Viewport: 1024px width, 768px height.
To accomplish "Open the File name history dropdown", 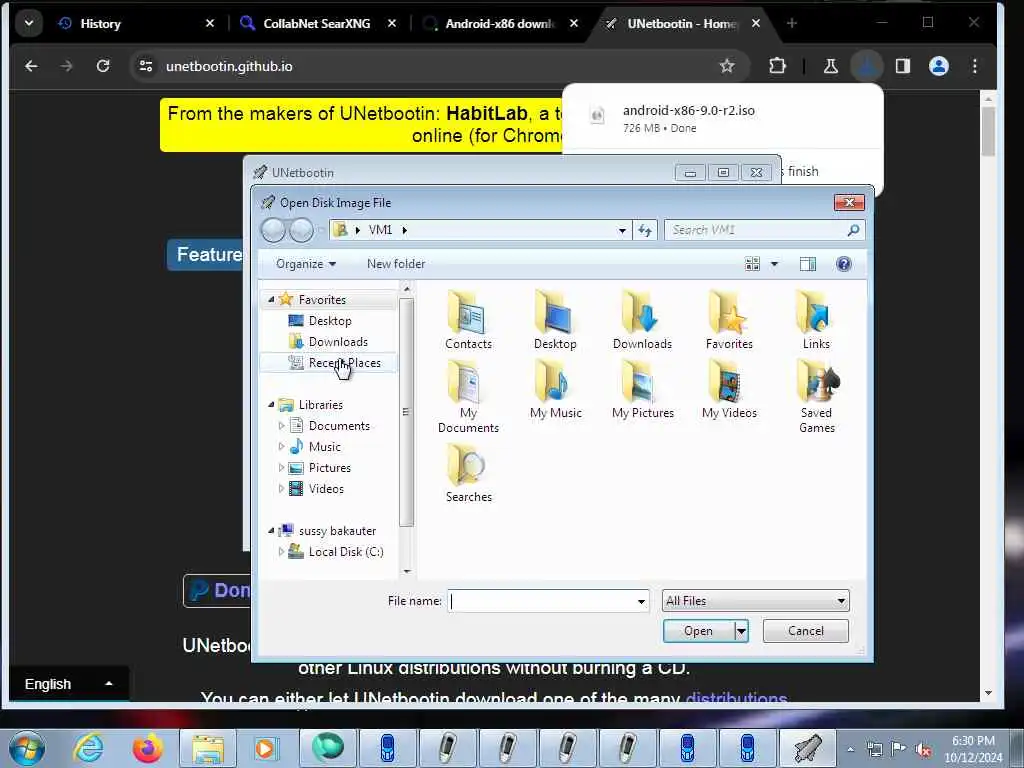I will [x=641, y=601].
